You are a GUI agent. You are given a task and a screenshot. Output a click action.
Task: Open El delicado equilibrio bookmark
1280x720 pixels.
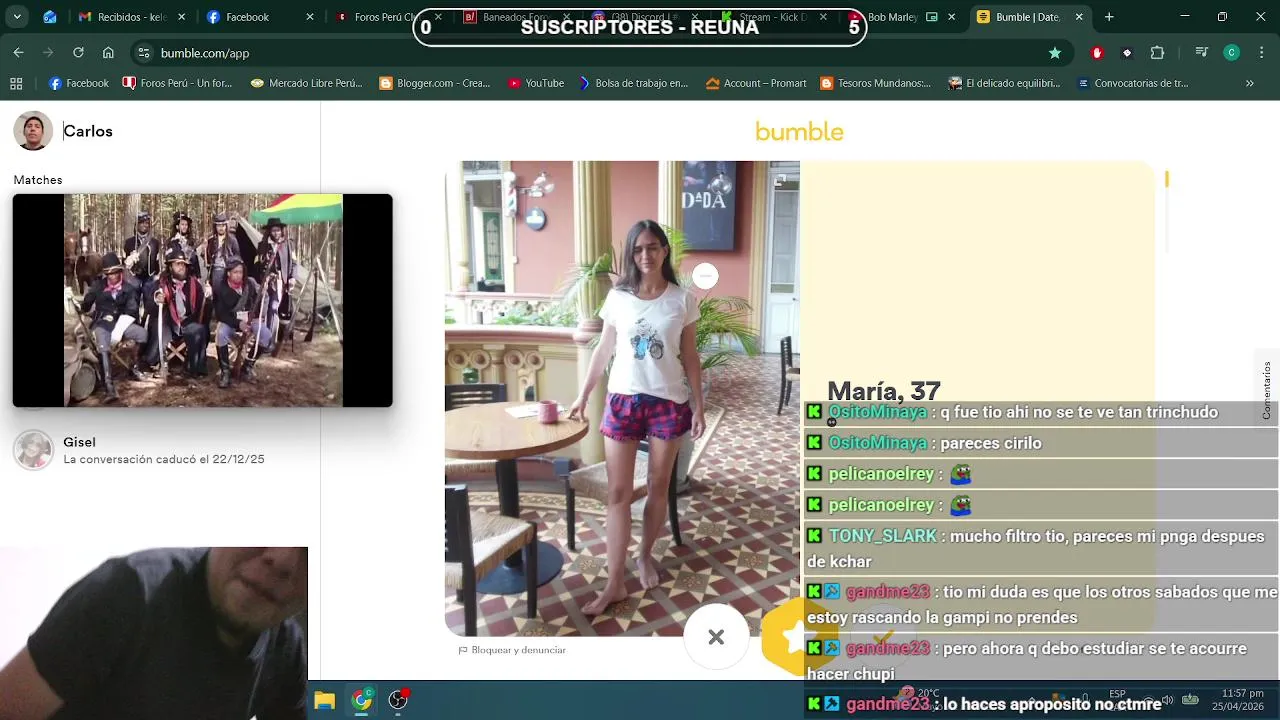pos(1005,83)
